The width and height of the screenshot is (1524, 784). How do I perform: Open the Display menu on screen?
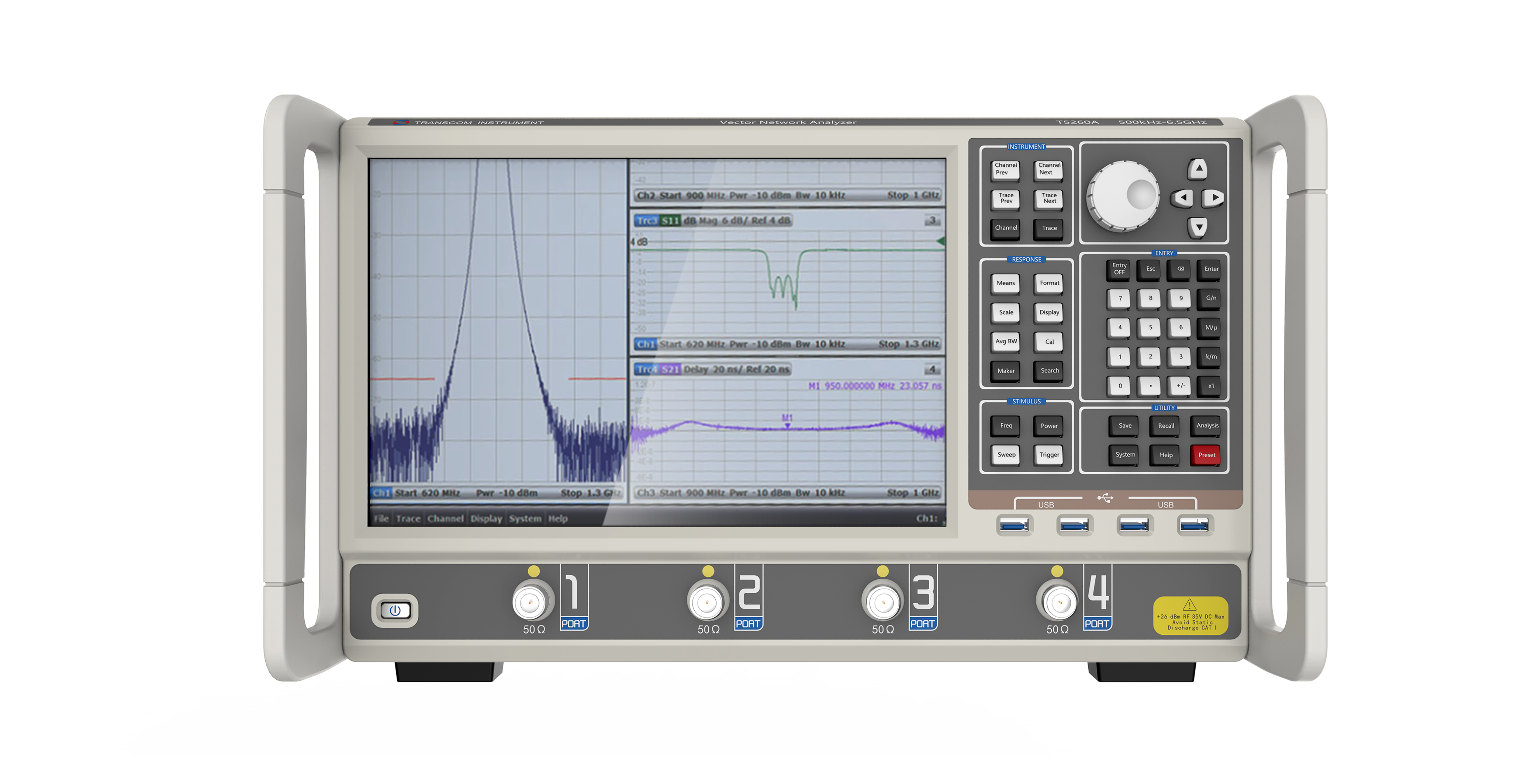[486, 518]
